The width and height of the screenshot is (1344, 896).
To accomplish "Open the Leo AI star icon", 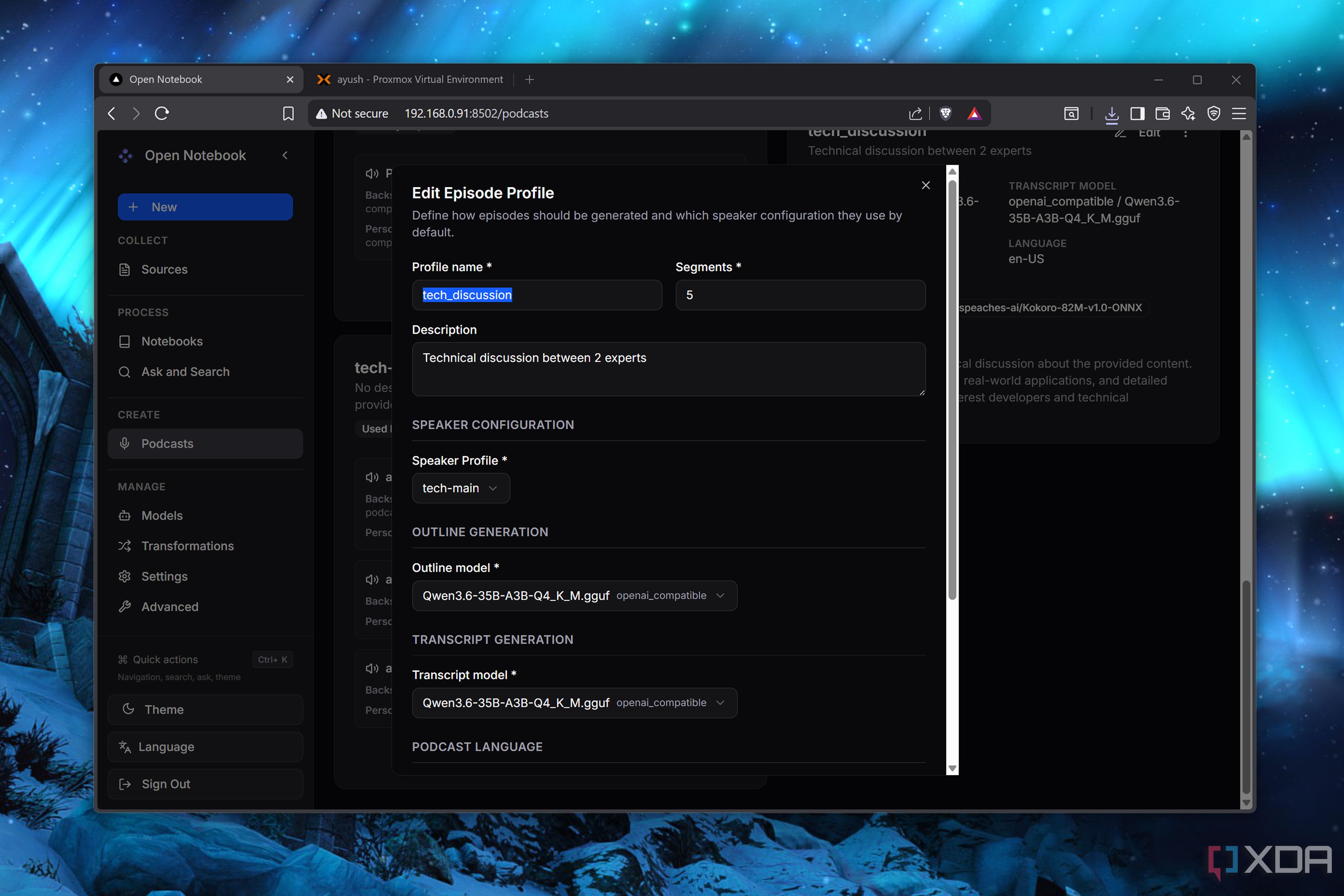I will tap(1188, 113).
